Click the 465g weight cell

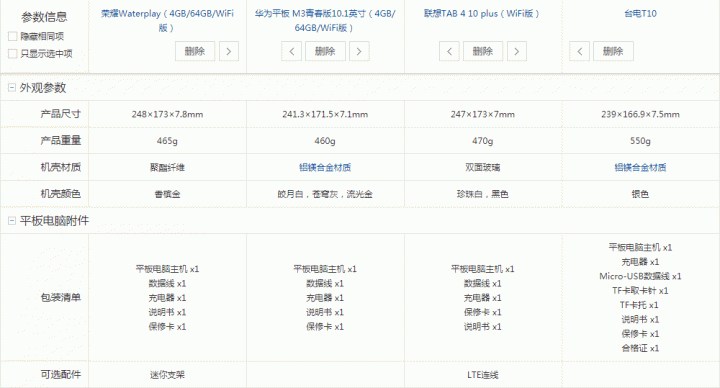point(167,141)
